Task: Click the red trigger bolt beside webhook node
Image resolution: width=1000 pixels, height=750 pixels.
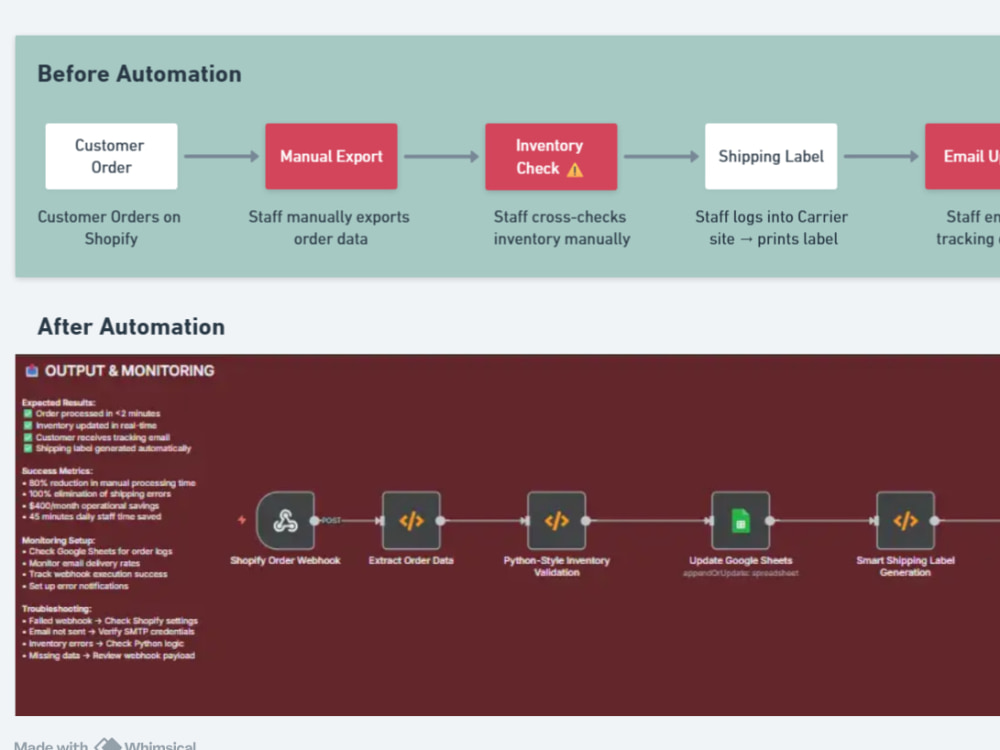Action: coord(242,520)
